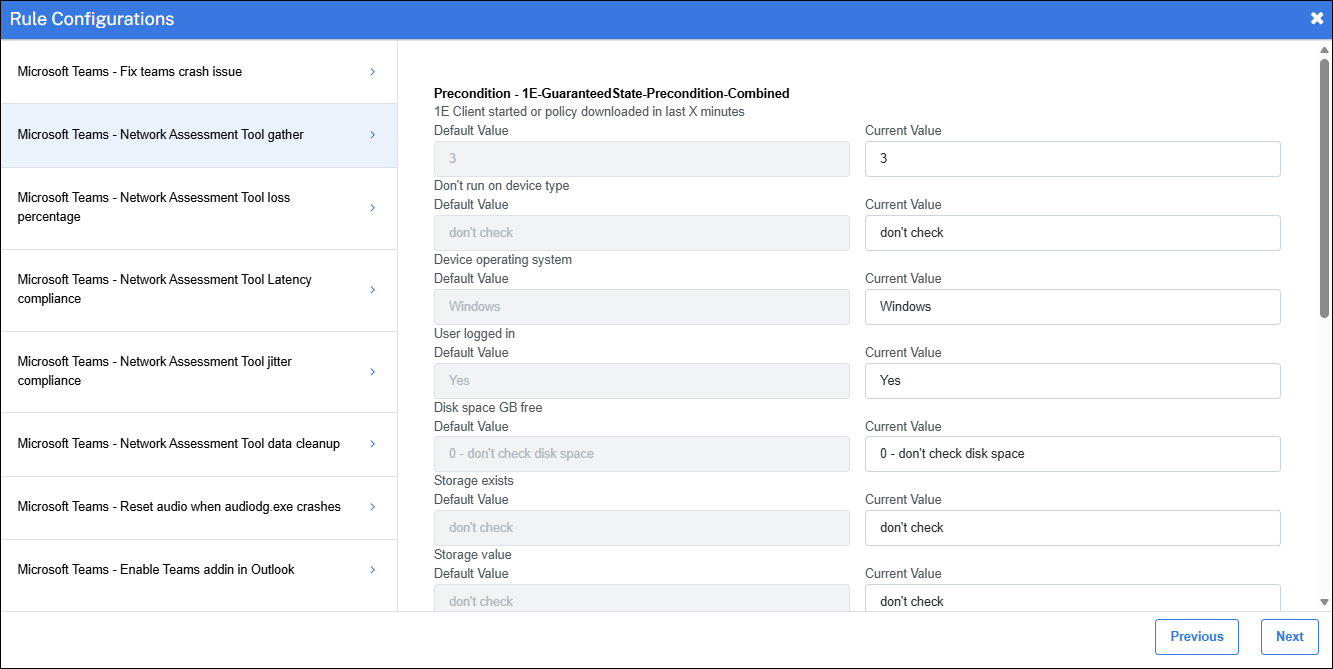Click Current Value field for Disk space GB free
This screenshot has height=669, width=1333.
tap(1072, 454)
